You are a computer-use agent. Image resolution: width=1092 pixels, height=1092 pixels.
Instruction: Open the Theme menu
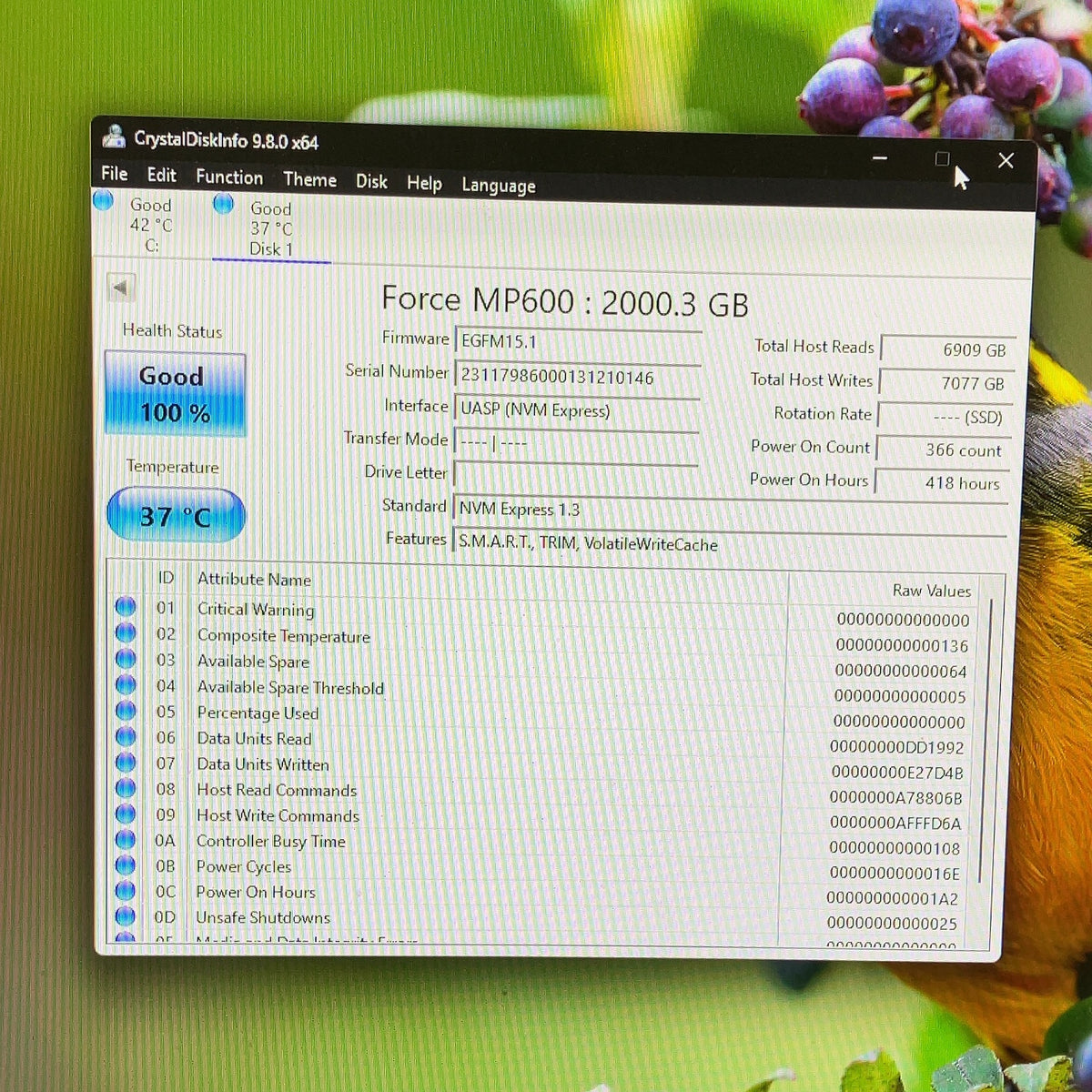(309, 179)
